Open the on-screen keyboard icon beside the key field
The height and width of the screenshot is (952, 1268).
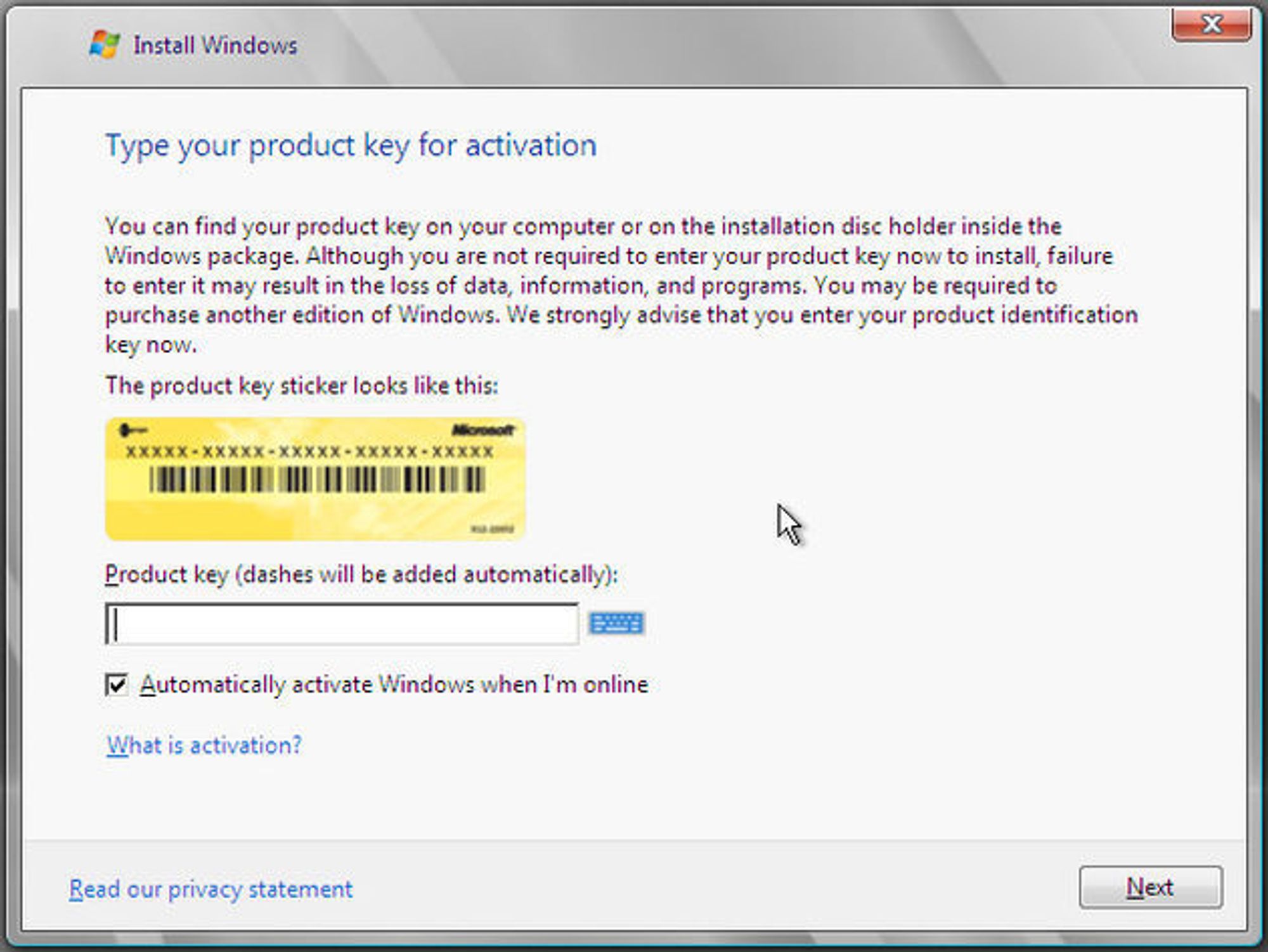coord(618,624)
